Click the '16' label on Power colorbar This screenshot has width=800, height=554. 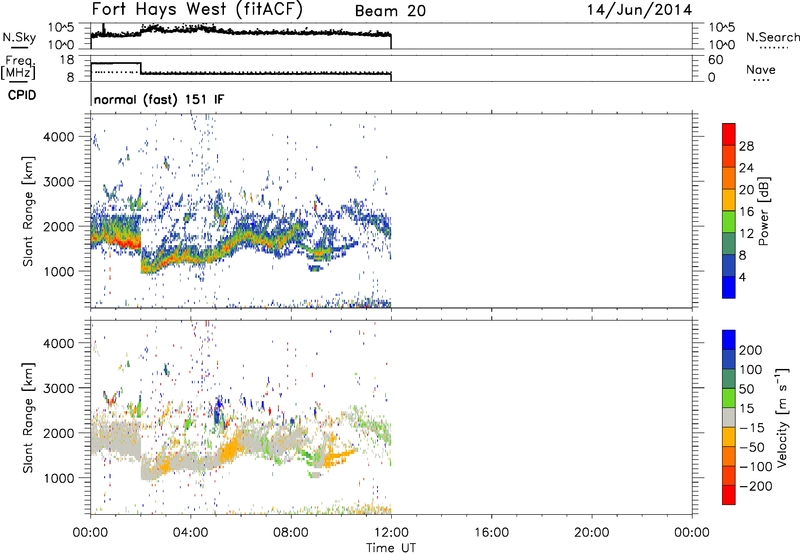[746, 211]
